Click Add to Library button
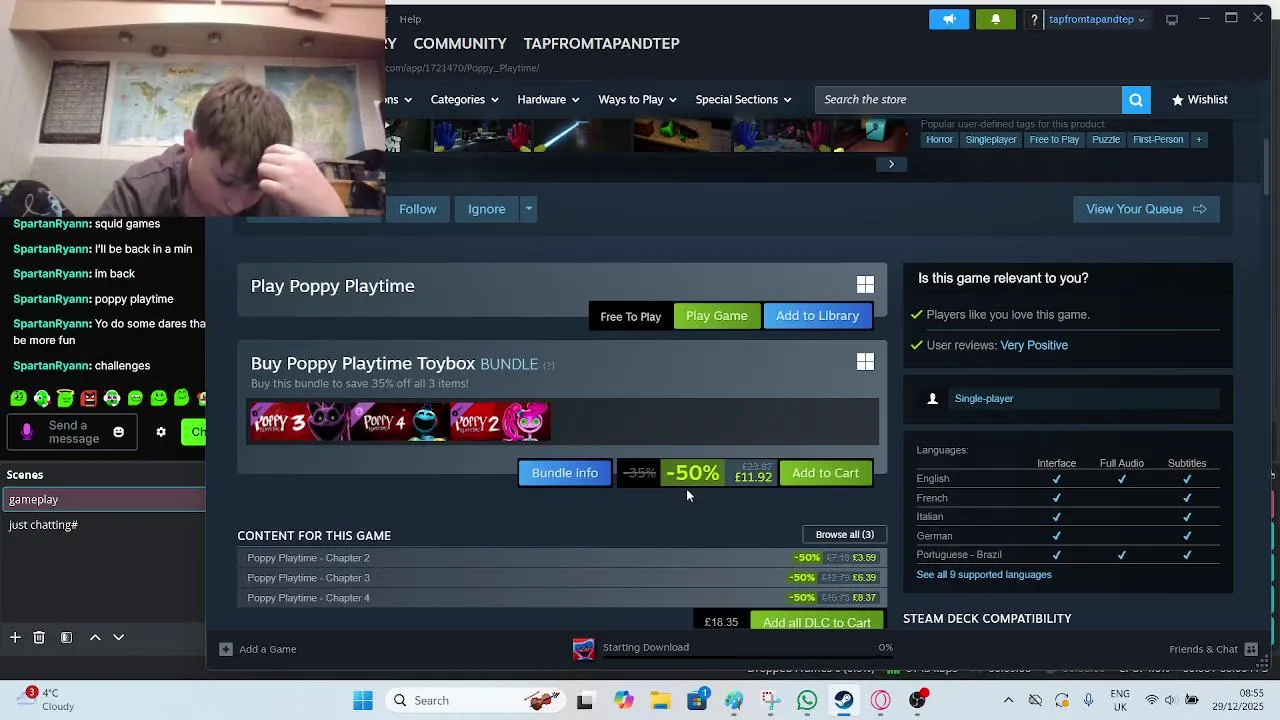The image size is (1280, 720). [x=817, y=316]
